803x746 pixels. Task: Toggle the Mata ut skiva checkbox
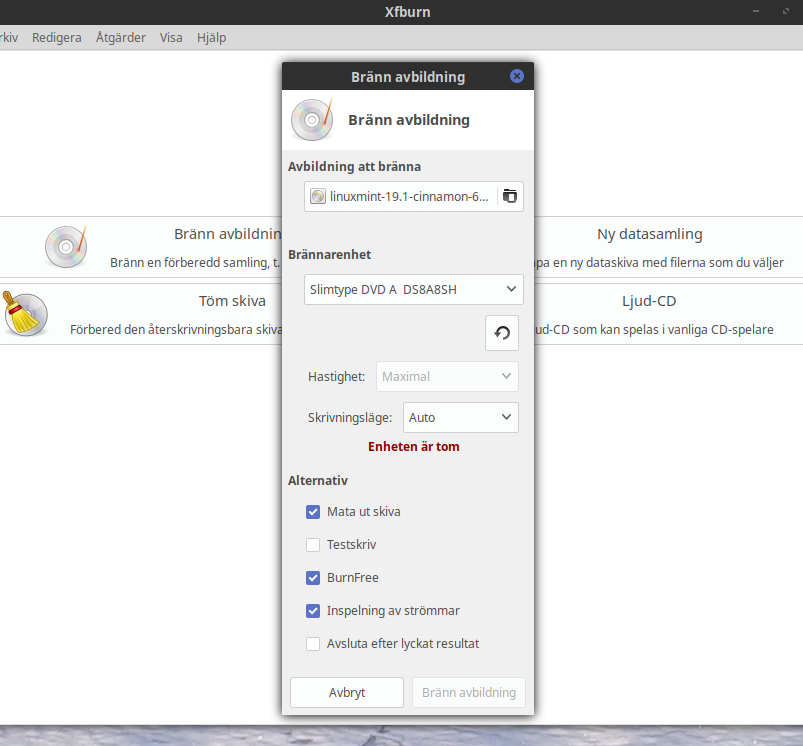pos(313,512)
